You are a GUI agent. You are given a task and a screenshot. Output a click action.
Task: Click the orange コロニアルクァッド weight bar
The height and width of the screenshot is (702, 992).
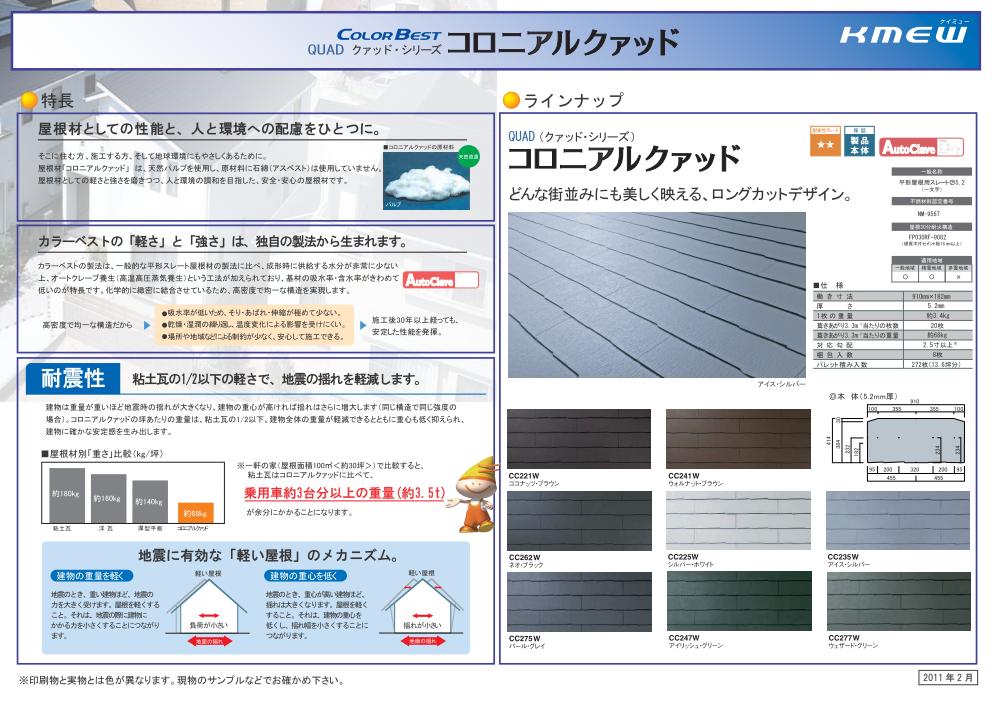coord(192,511)
